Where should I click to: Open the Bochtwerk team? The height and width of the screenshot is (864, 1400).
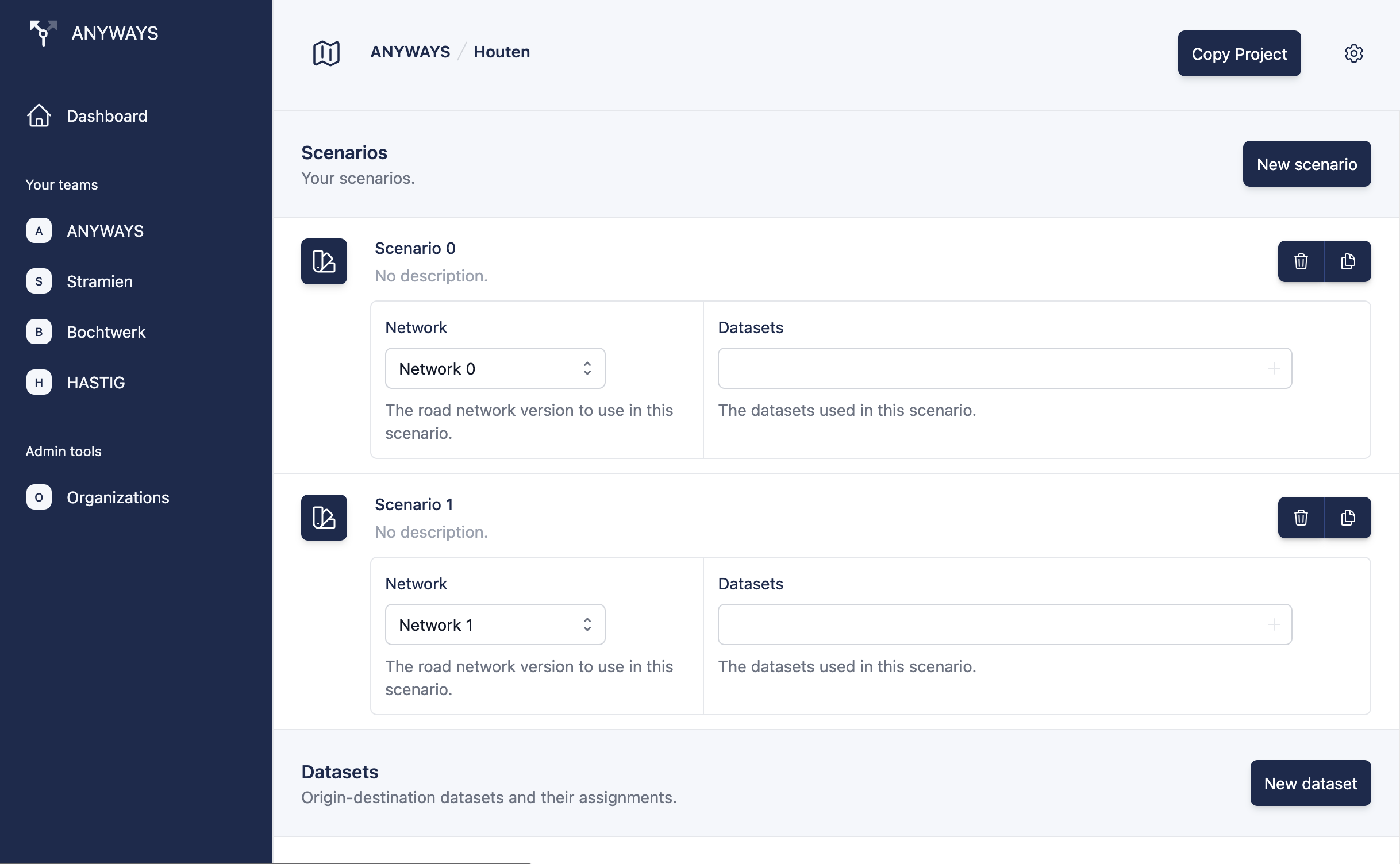[x=106, y=332]
